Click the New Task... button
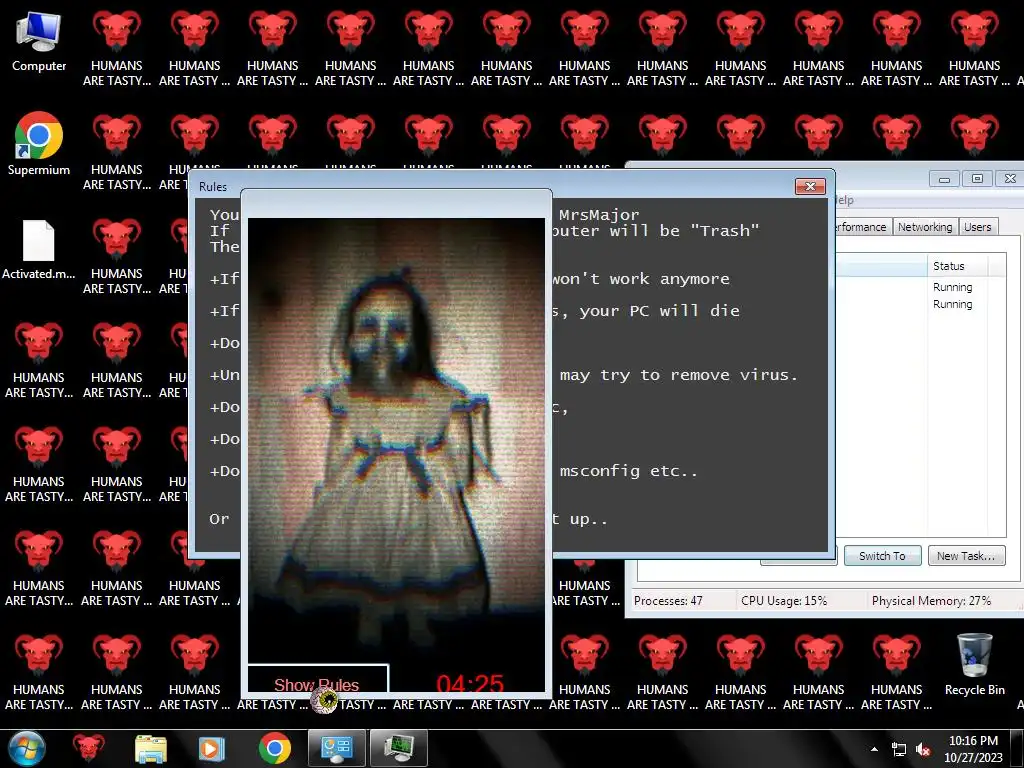This screenshot has height=768, width=1024. pyautogui.click(x=966, y=556)
